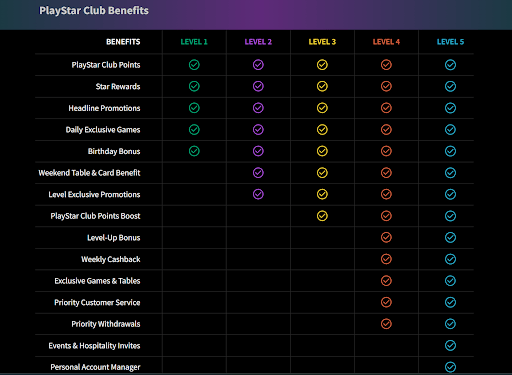This screenshot has height=375, width=512.
Task: Click Level 5 checkmark for Level-Up Bonus
Action: pyautogui.click(x=450, y=237)
